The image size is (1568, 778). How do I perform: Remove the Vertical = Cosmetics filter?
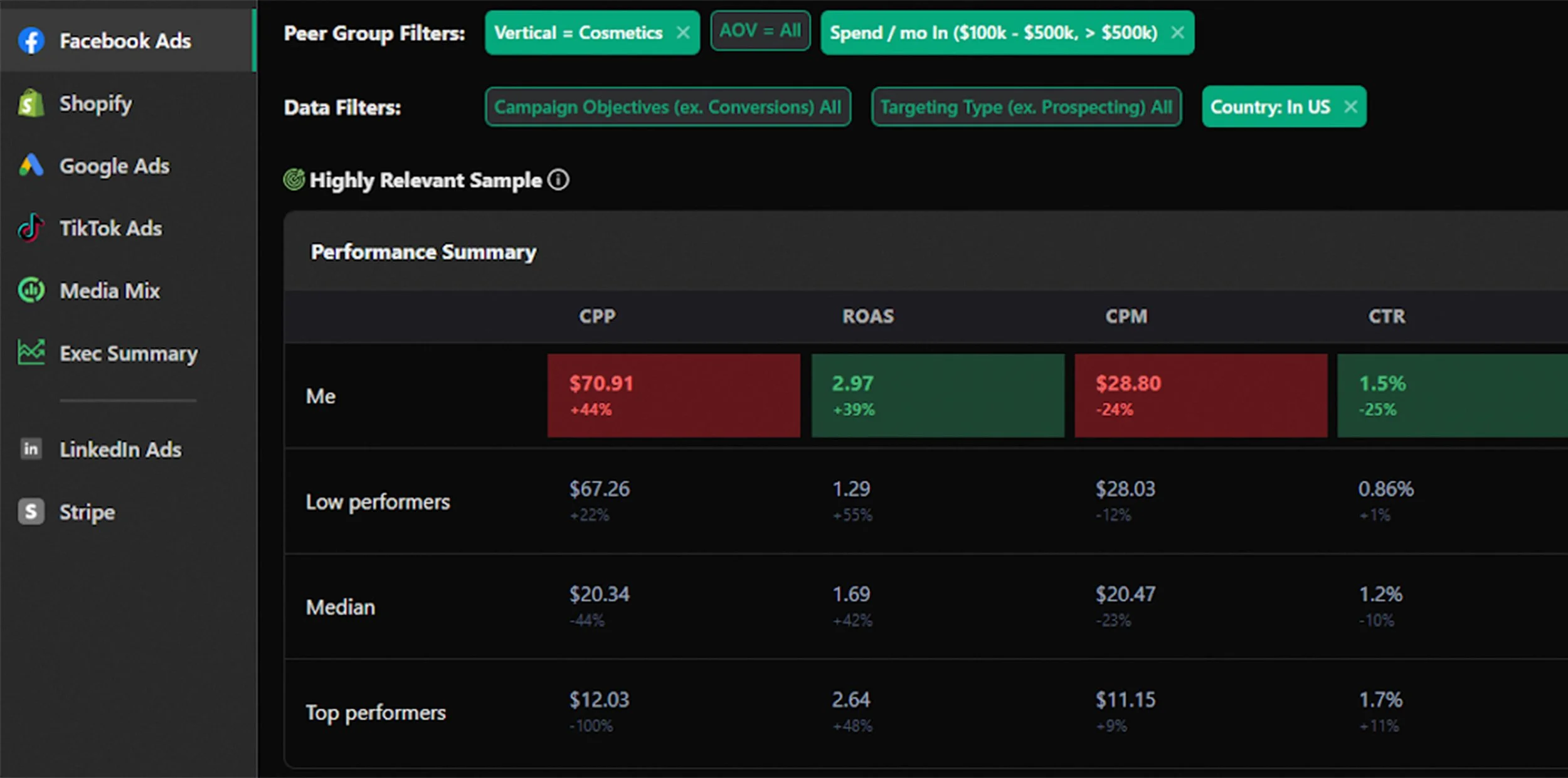(683, 33)
